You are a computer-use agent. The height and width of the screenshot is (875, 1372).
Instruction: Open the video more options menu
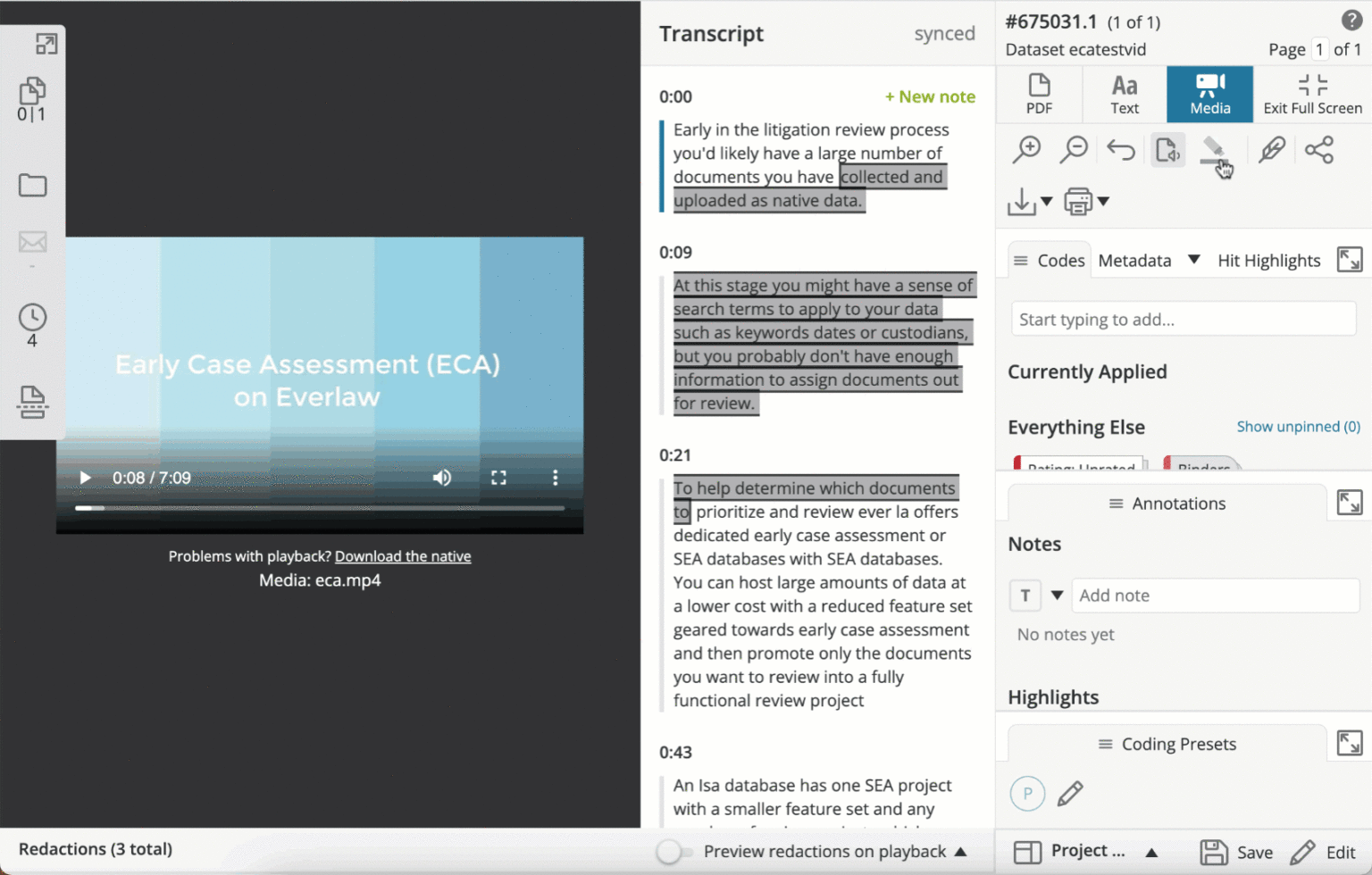pos(555,478)
